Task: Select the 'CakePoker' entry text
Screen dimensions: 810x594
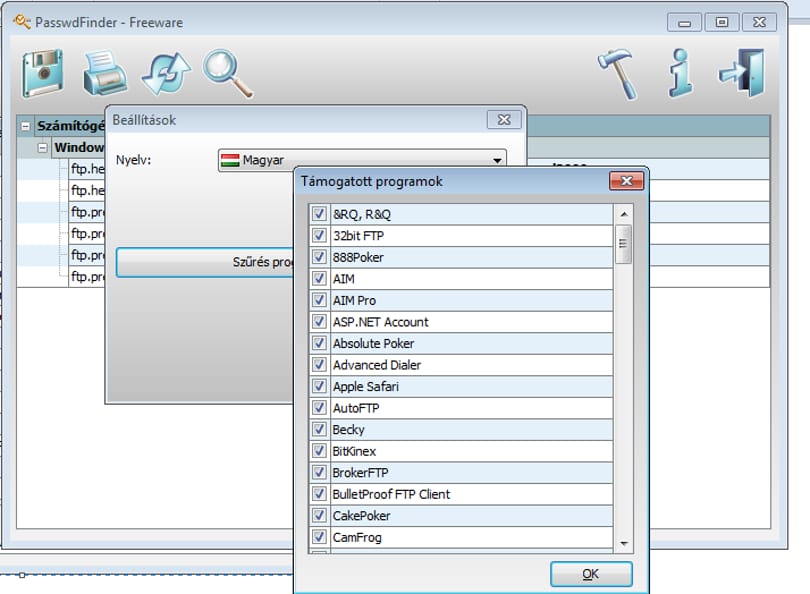Action: point(362,515)
